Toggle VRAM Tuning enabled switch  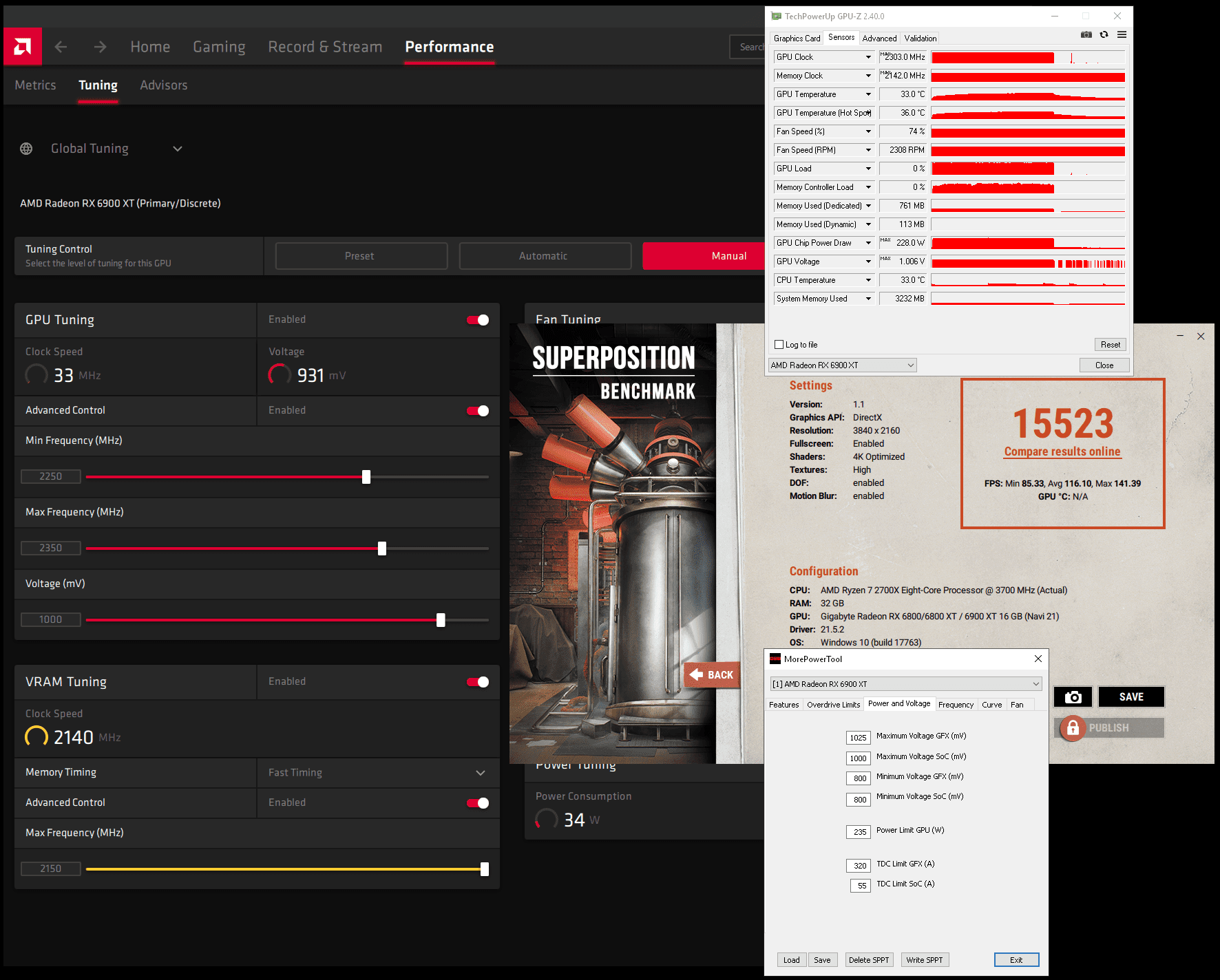coord(478,682)
